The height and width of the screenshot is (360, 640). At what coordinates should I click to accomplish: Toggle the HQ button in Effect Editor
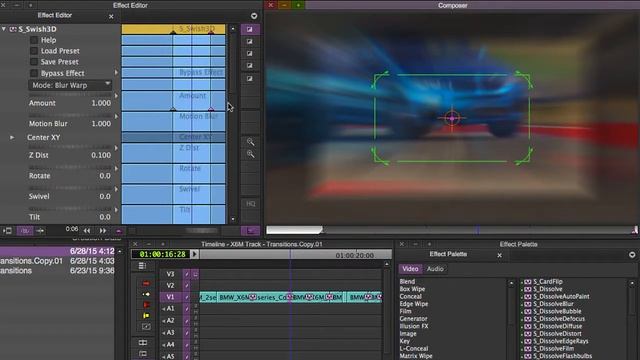click(250, 204)
